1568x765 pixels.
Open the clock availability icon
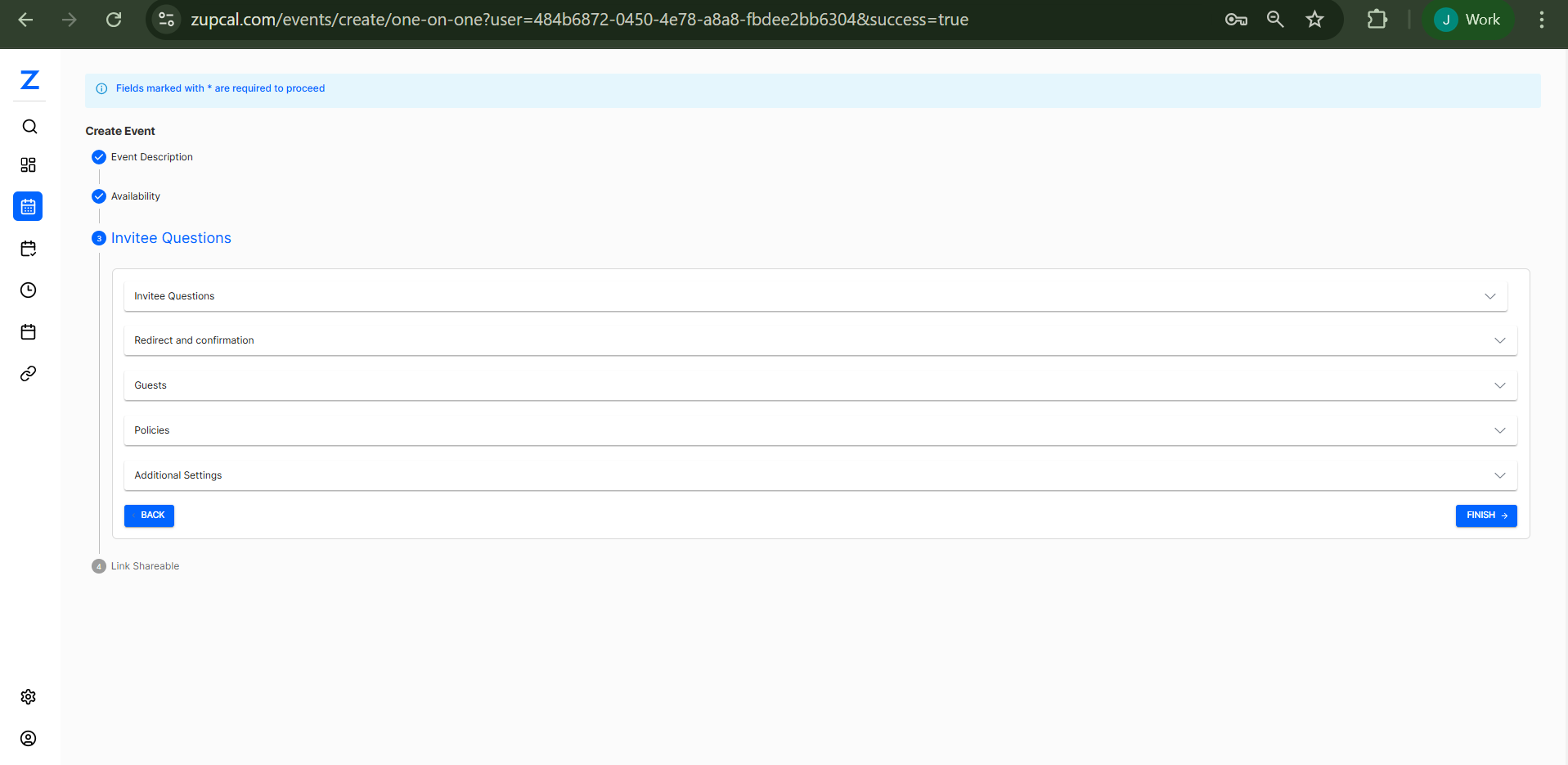click(29, 290)
